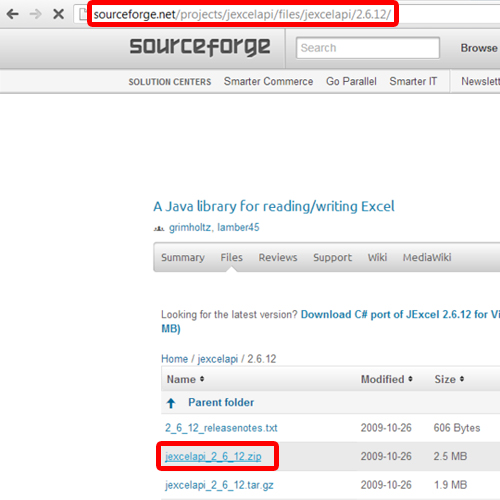
Task: Open the Summary tab
Action: coord(183,257)
